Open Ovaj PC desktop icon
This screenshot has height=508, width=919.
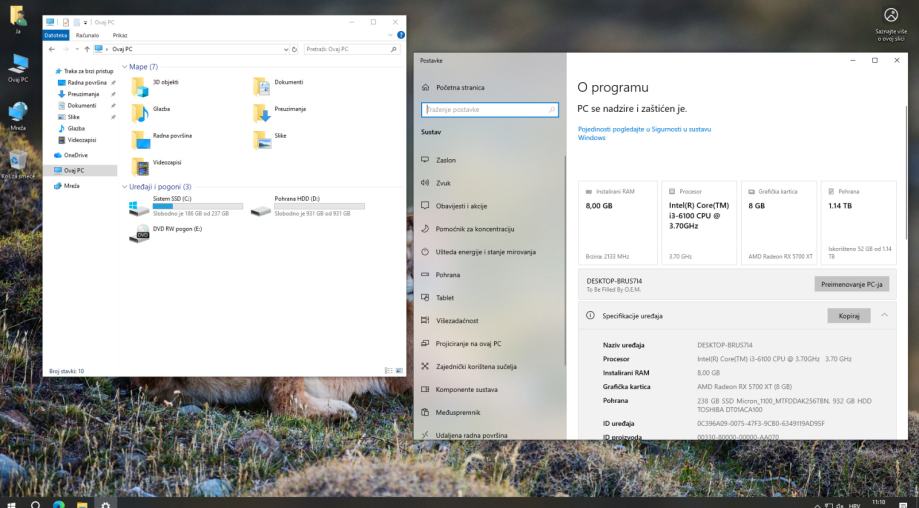[18, 68]
